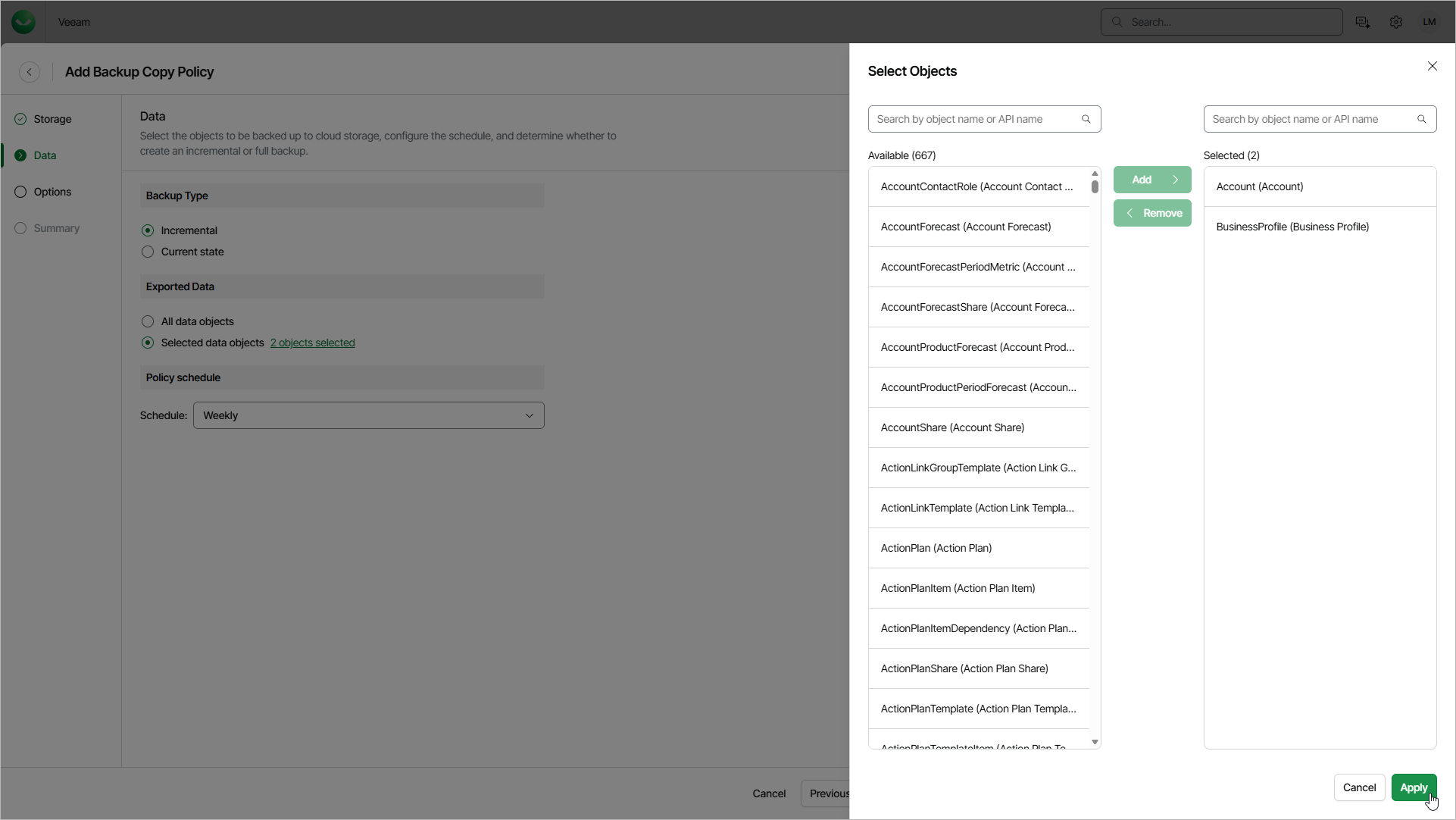Image resolution: width=1456 pixels, height=820 pixels.
Task: Focus the Selected objects search field
Action: [x=1320, y=119]
